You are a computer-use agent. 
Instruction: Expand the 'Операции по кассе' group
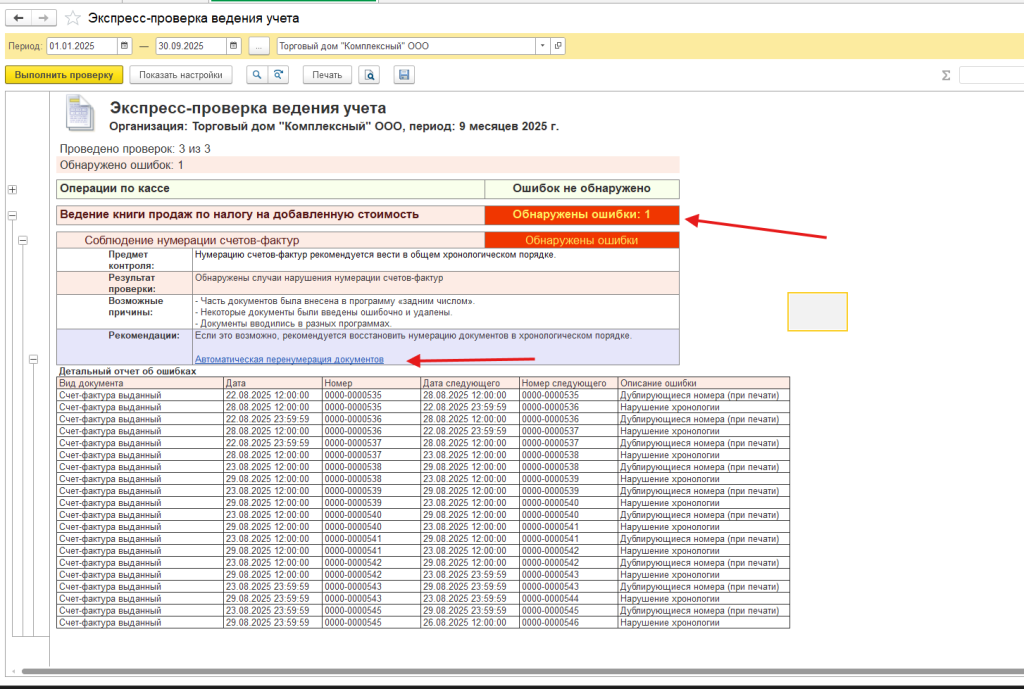(13, 189)
